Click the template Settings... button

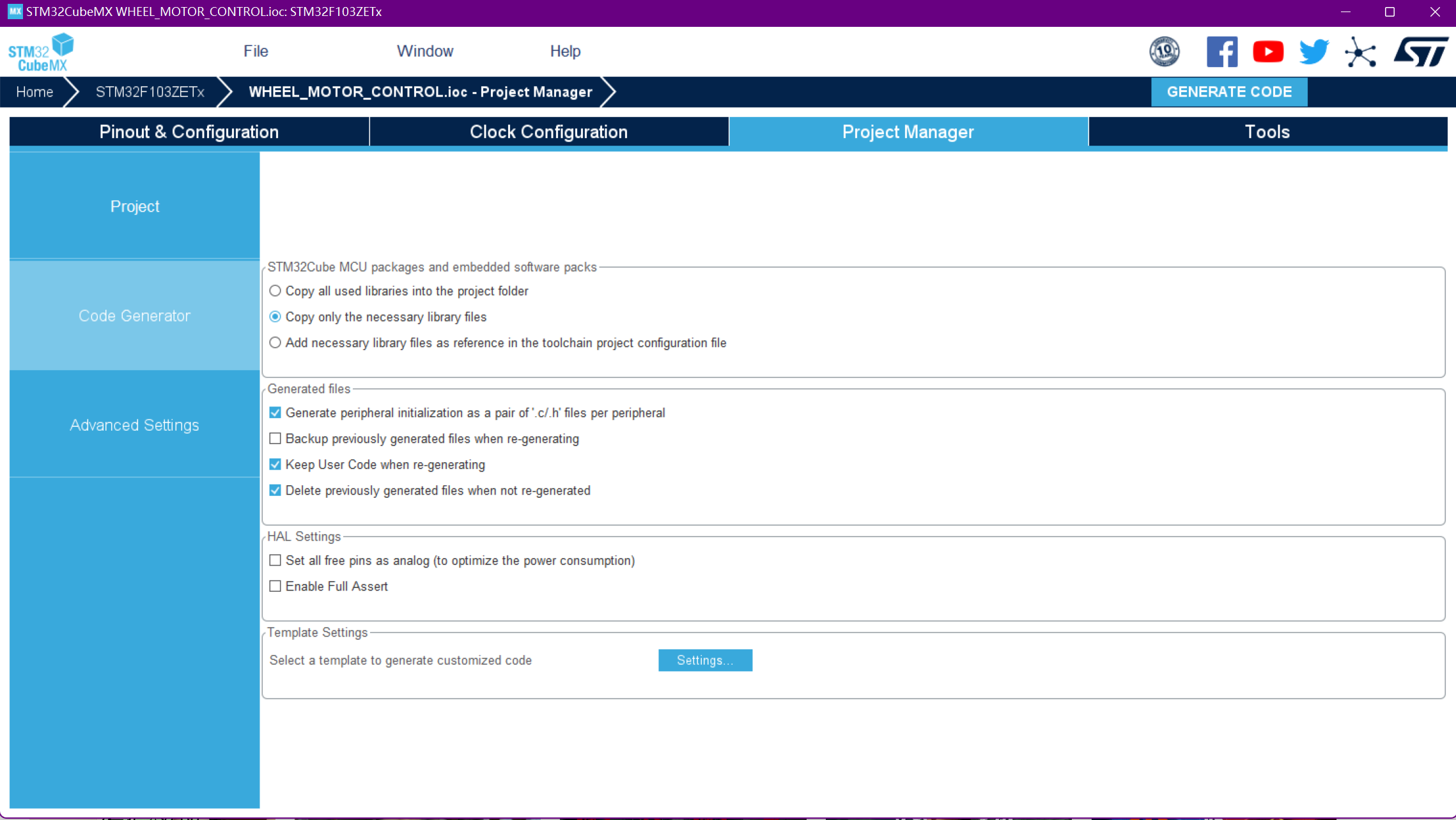point(705,660)
